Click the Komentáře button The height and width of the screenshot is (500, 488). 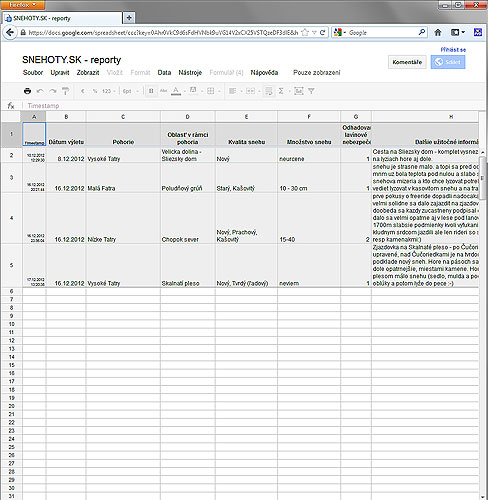407,62
